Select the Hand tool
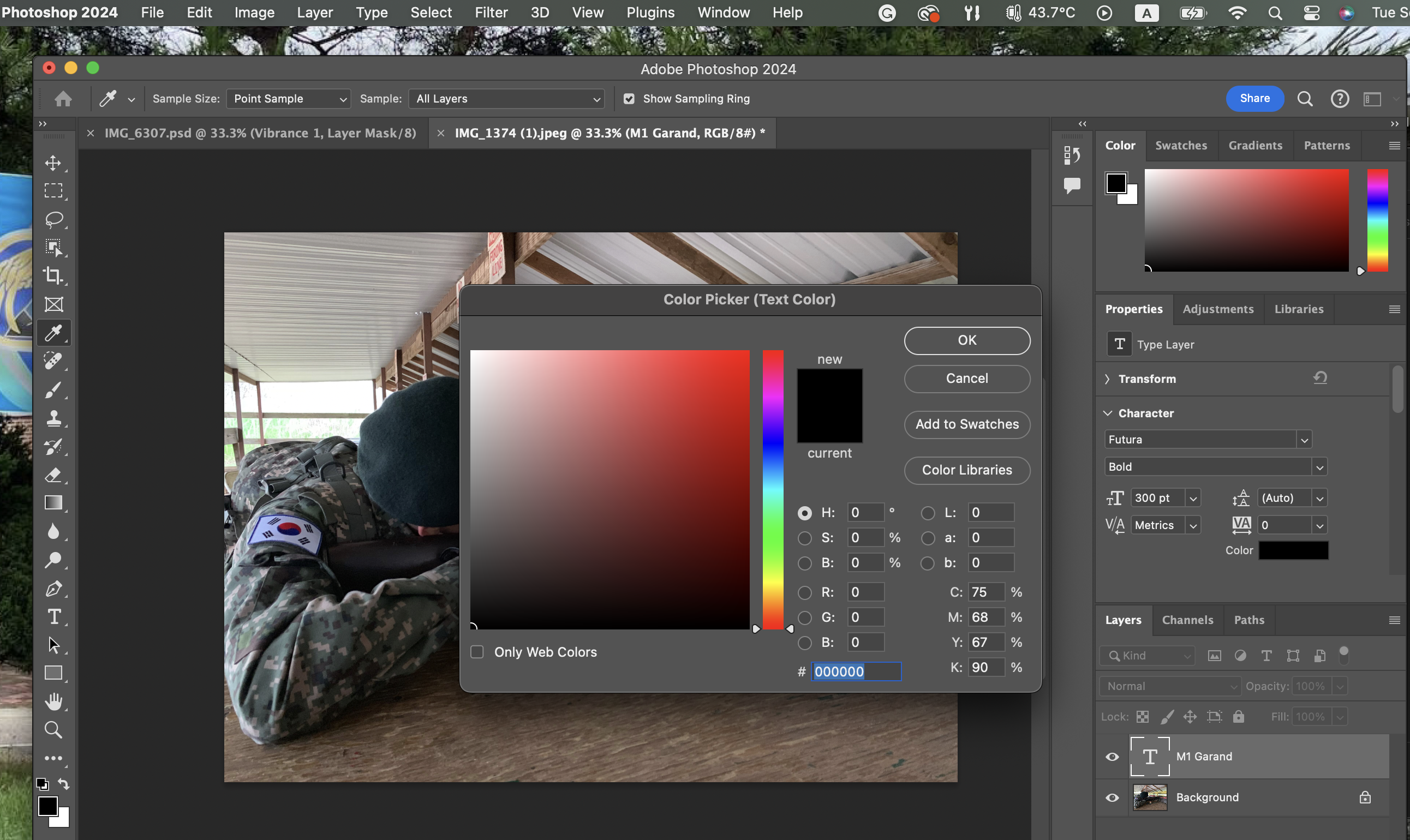The height and width of the screenshot is (840, 1410). [x=54, y=701]
